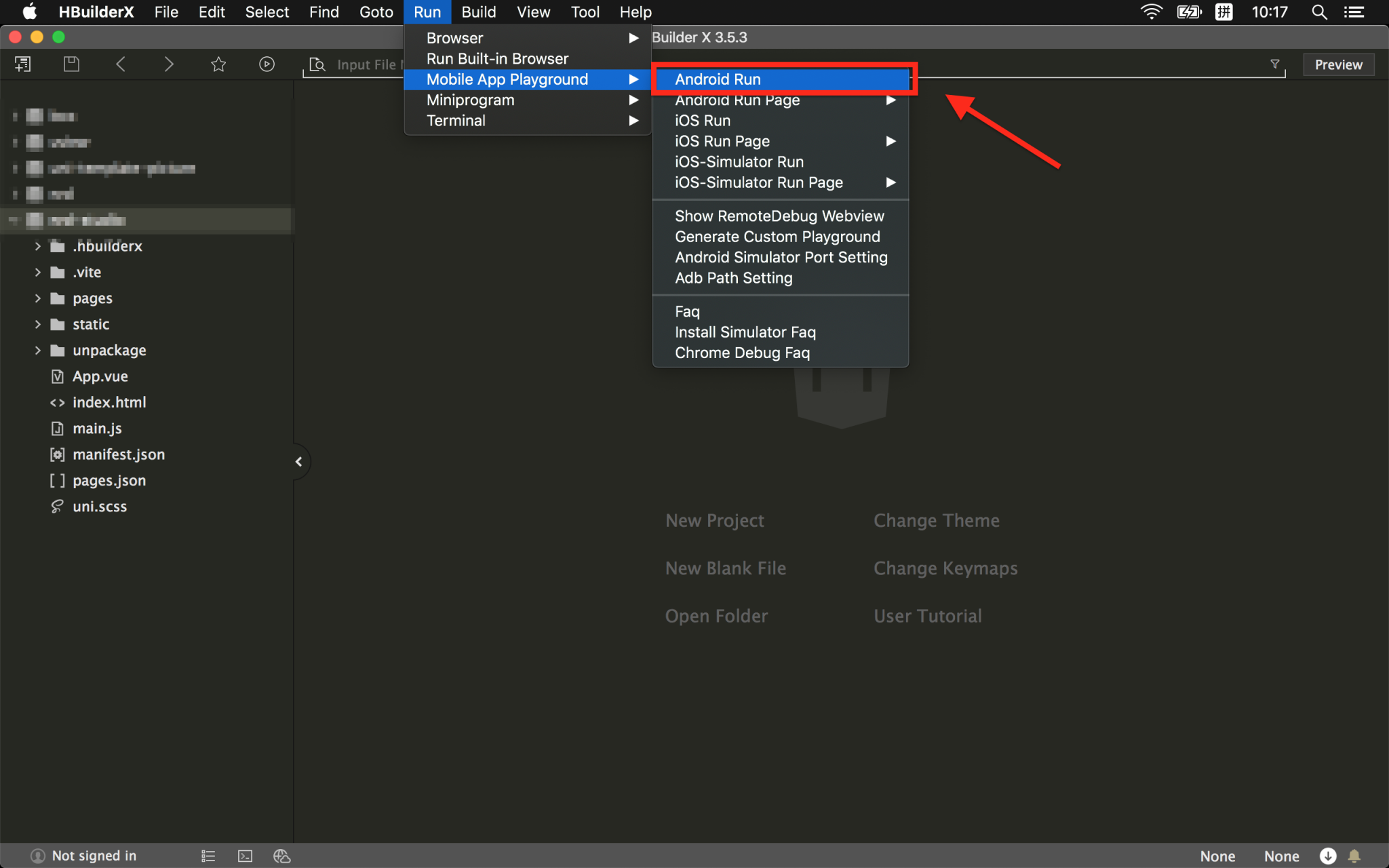Click the notification bell icon
1389x868 pixels.
1354,856
